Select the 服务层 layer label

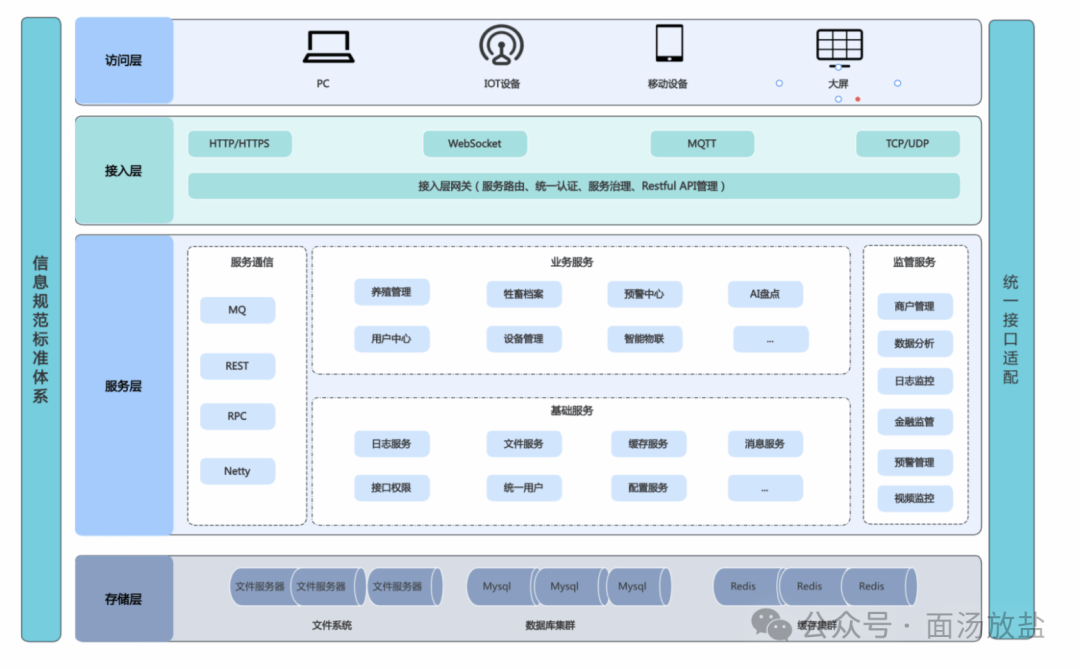point(124,386)
